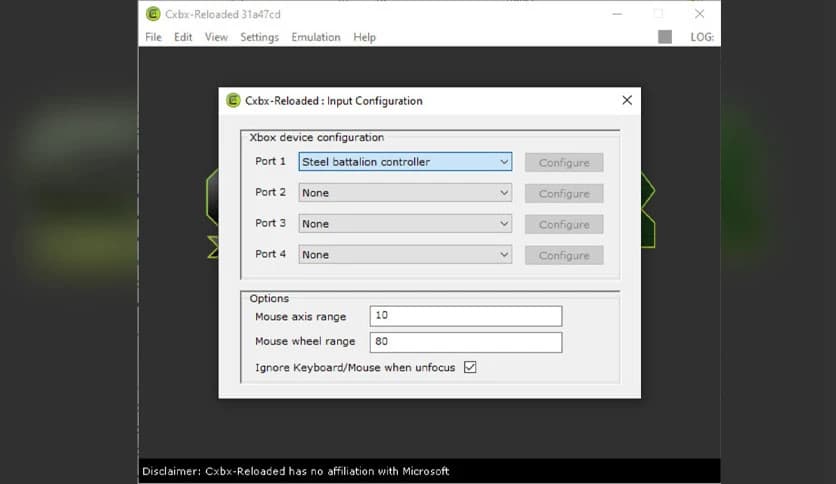Click the Options group label
836x484 pixels.
pyautogui.click(x=269, y=299)
